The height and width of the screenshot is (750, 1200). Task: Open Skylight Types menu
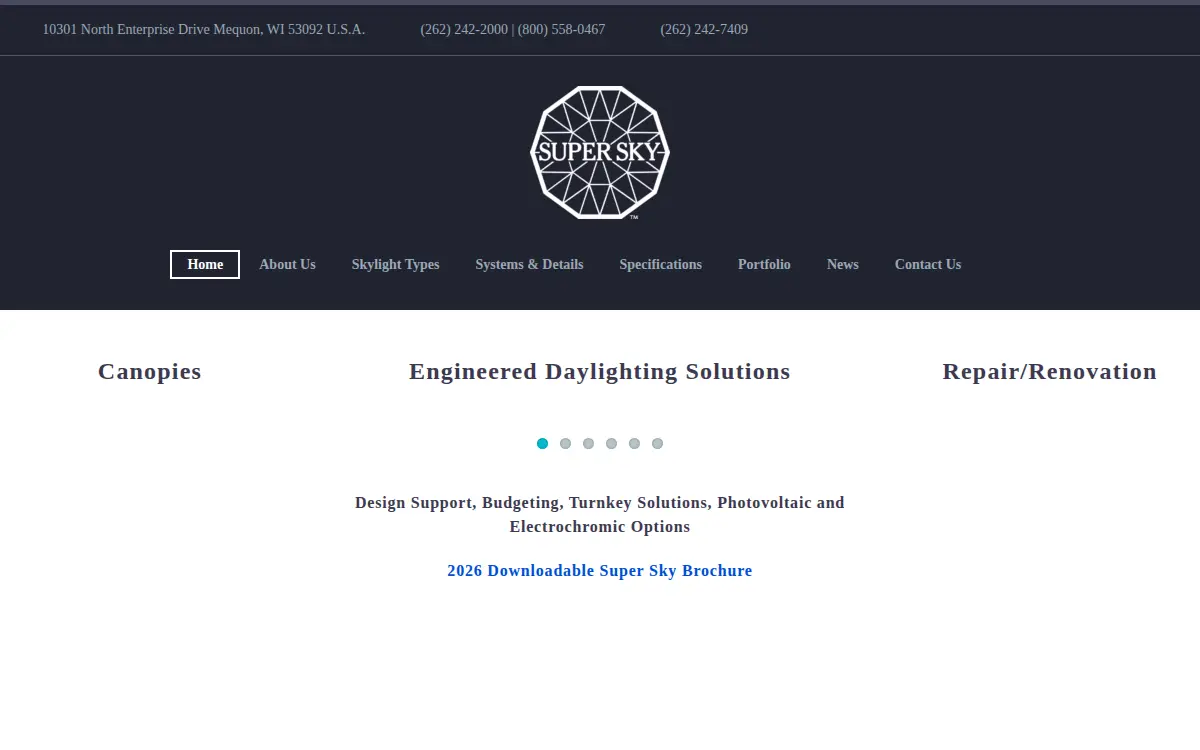coord(395,264)
